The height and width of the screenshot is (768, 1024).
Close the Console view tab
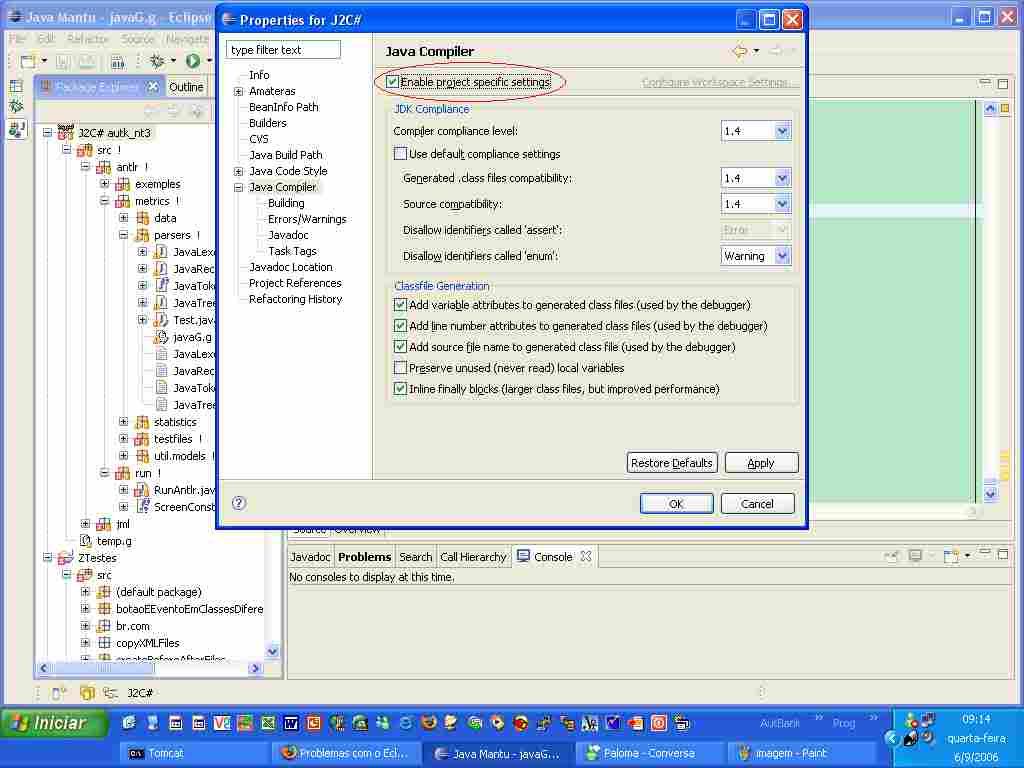(586, 557)
